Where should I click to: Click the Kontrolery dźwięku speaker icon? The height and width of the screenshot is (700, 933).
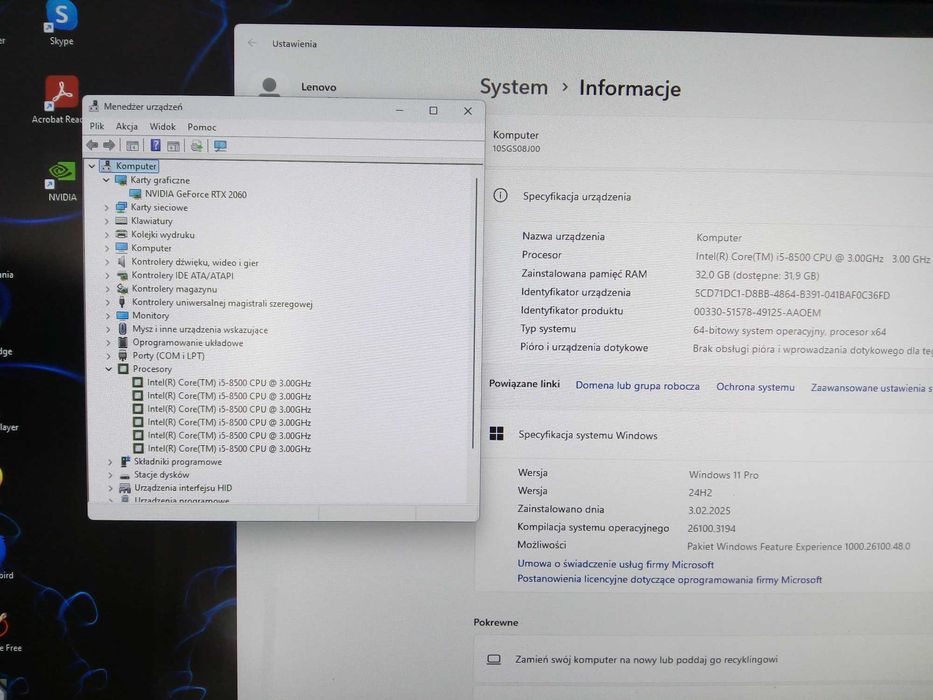[122, 262]
